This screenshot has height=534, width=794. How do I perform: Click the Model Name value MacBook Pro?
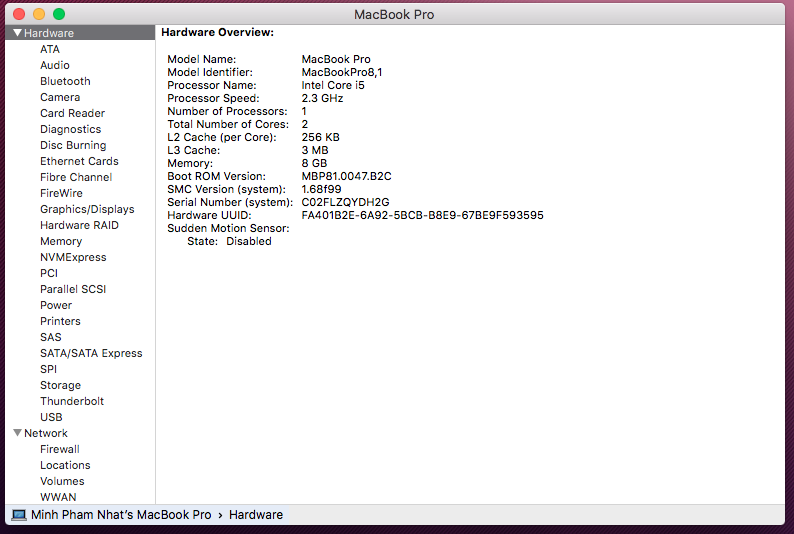[336, 59]
